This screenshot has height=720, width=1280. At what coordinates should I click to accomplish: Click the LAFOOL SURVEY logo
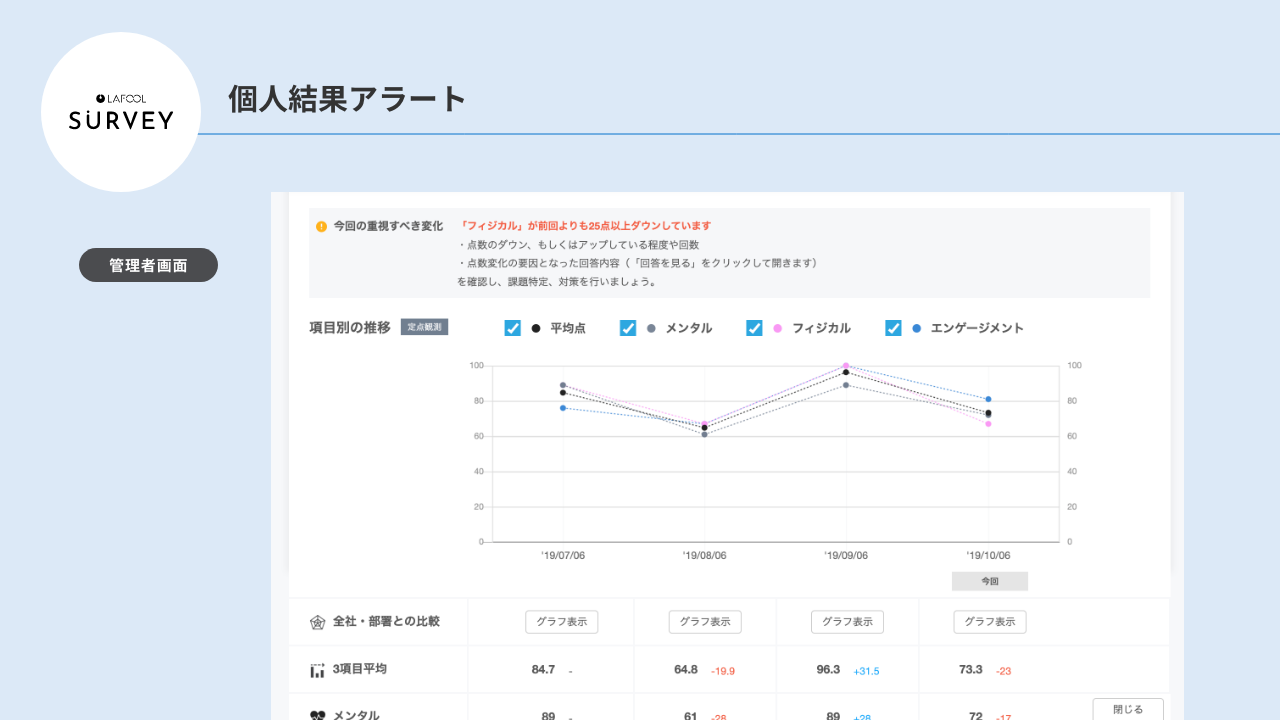121,112
